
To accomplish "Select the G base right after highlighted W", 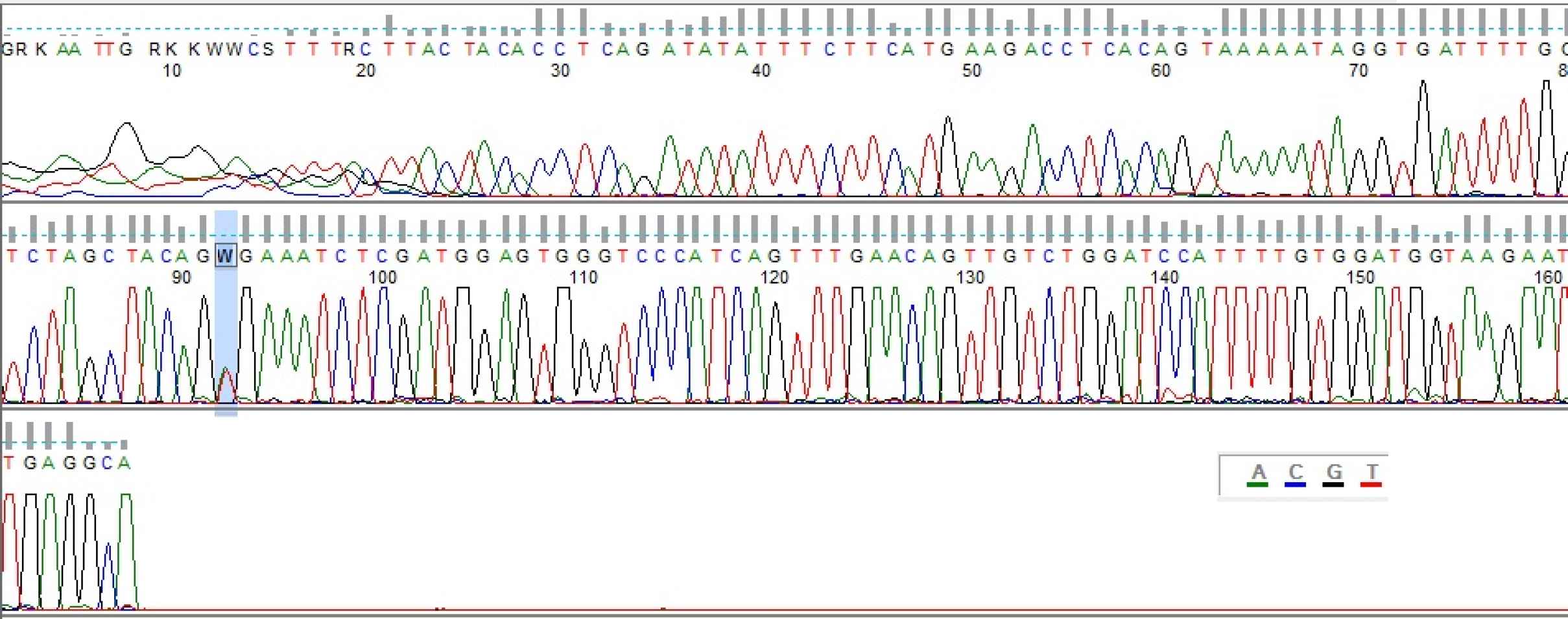I will [246, 256].
